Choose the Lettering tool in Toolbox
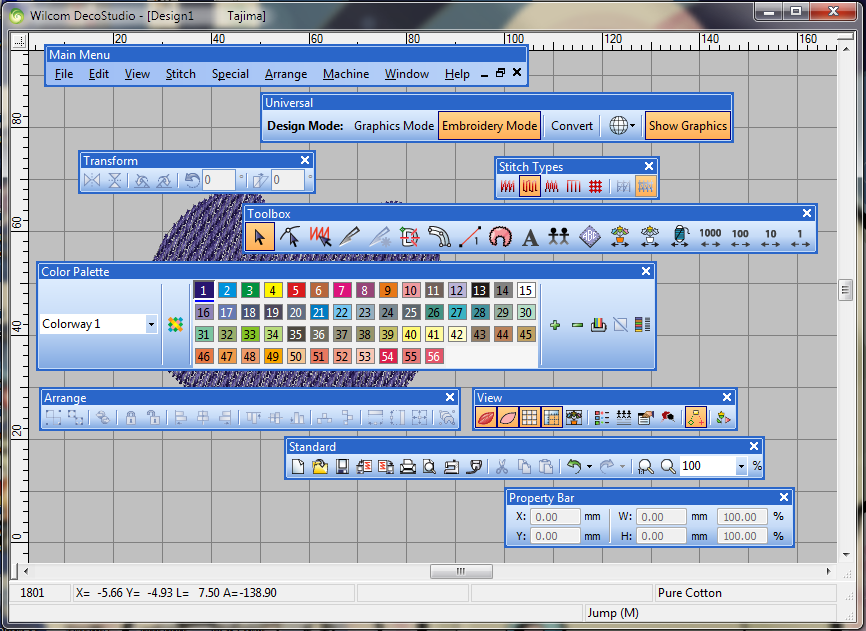Viewport: 866px width, 631px height. click(x=530, y=237)
